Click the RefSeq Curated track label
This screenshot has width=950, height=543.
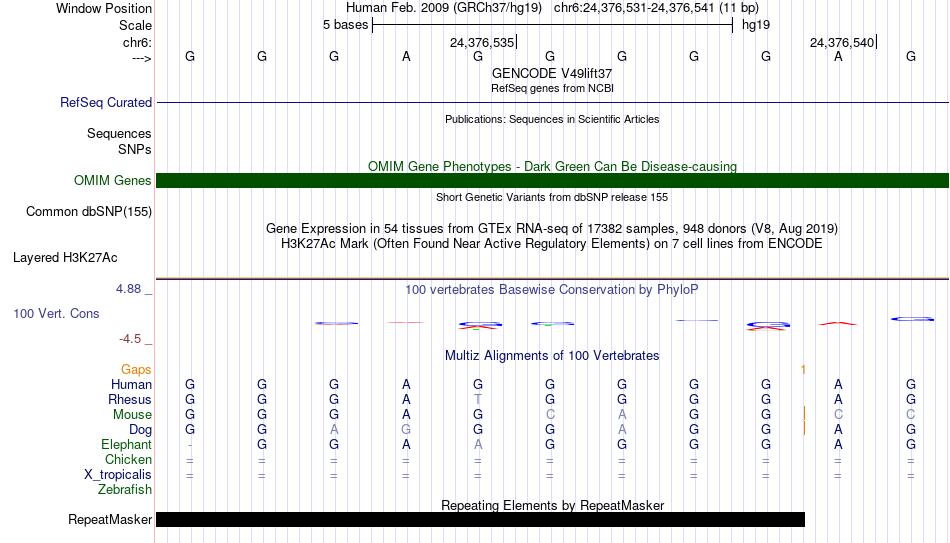(x=105, y=102)
